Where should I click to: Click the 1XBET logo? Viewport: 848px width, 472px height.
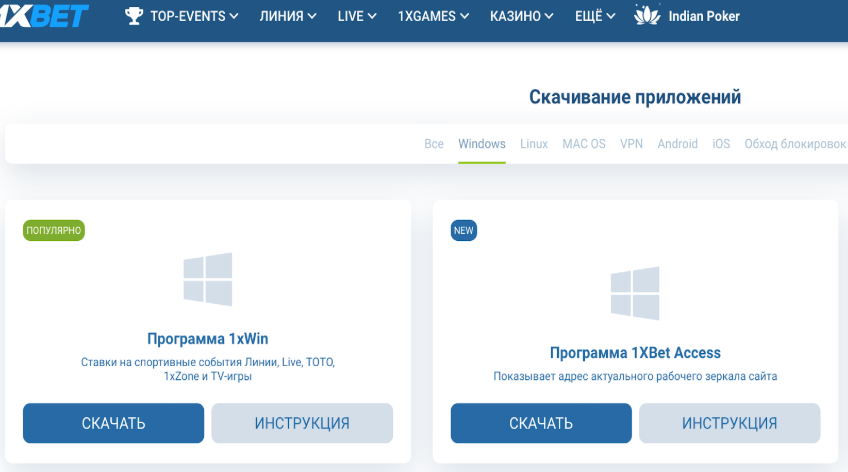[43, 16]
